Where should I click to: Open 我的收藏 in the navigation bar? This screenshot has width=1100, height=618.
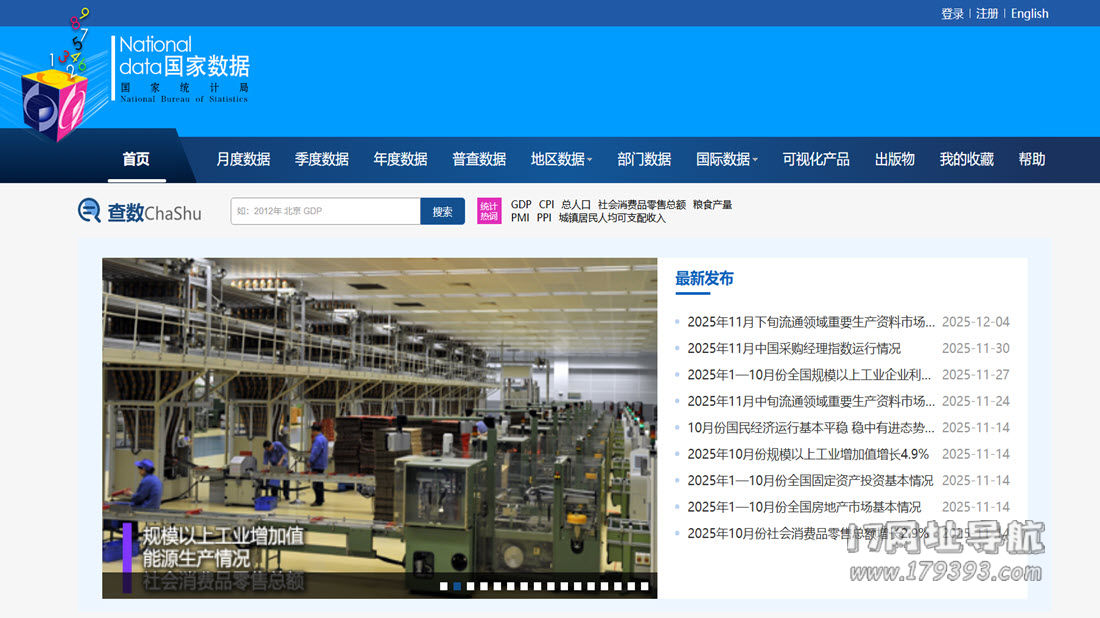click(966, 159)
